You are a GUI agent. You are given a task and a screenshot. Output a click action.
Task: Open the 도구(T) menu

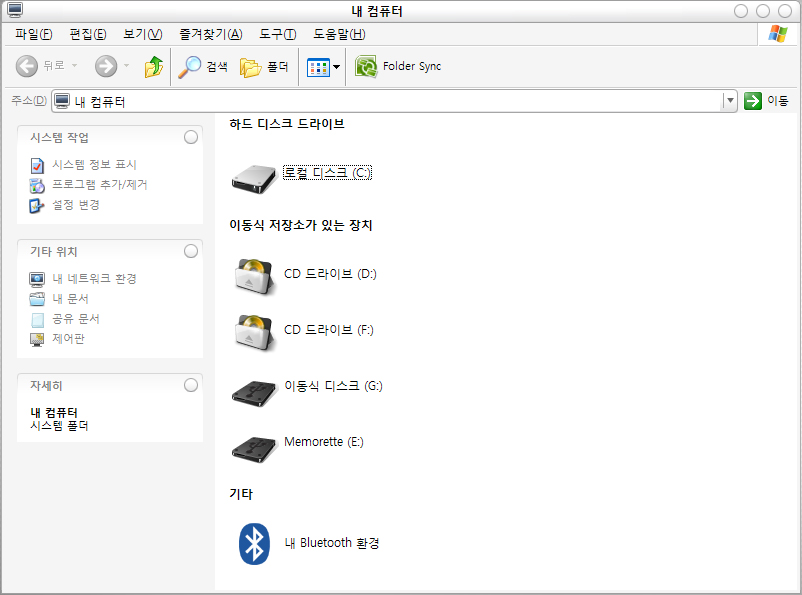pyautogui.click(x=278, y=34)
